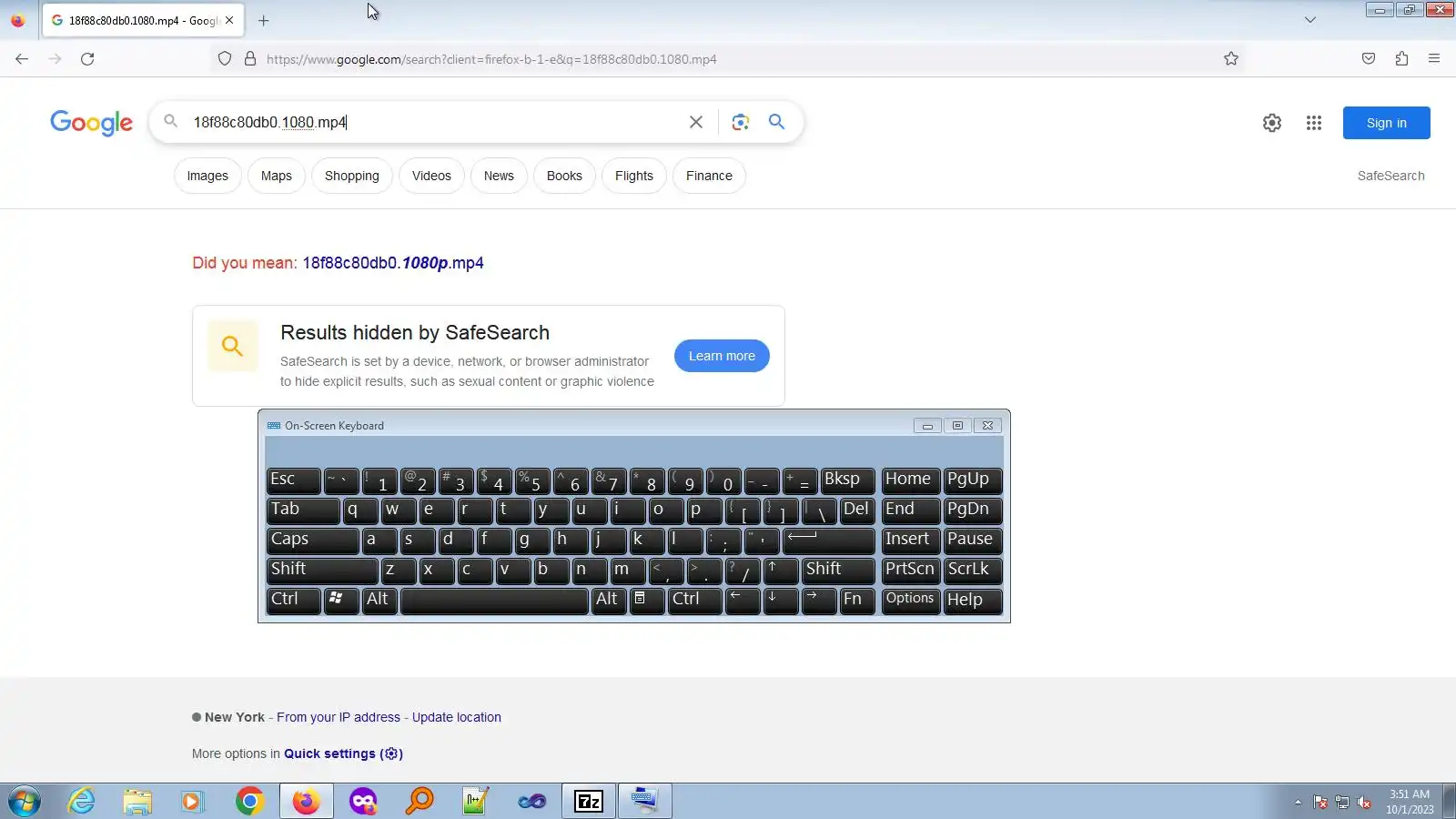Viewport: 1456px width, 819px height.
Task: Reload the current page
Action: pyautogui.click(x=87, y=59)
